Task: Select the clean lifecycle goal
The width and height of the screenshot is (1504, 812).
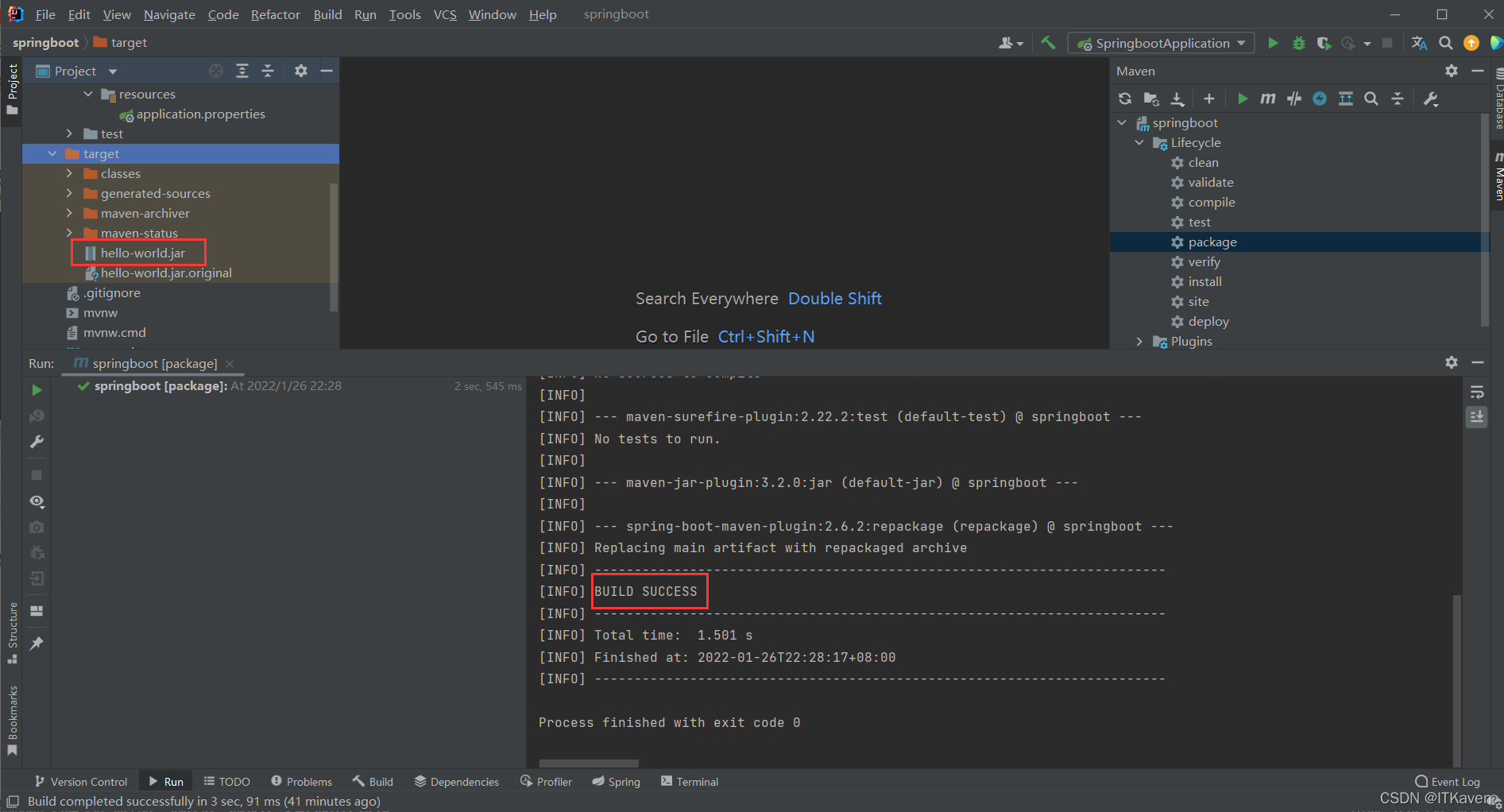Action: [1203, 162]
